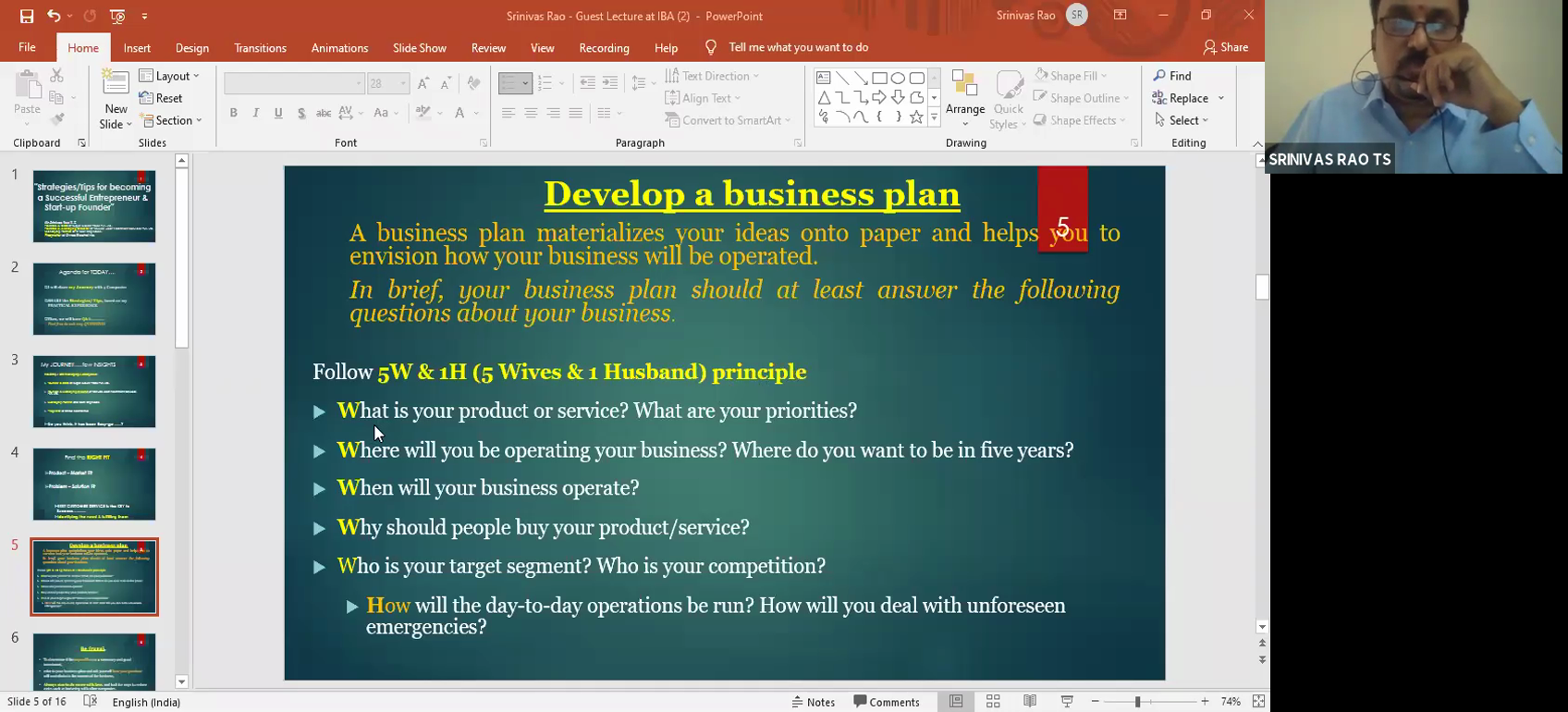1568x712 pixels.
Task: Start Slide Show from status bar icon
Action: tap(1067, 702)
